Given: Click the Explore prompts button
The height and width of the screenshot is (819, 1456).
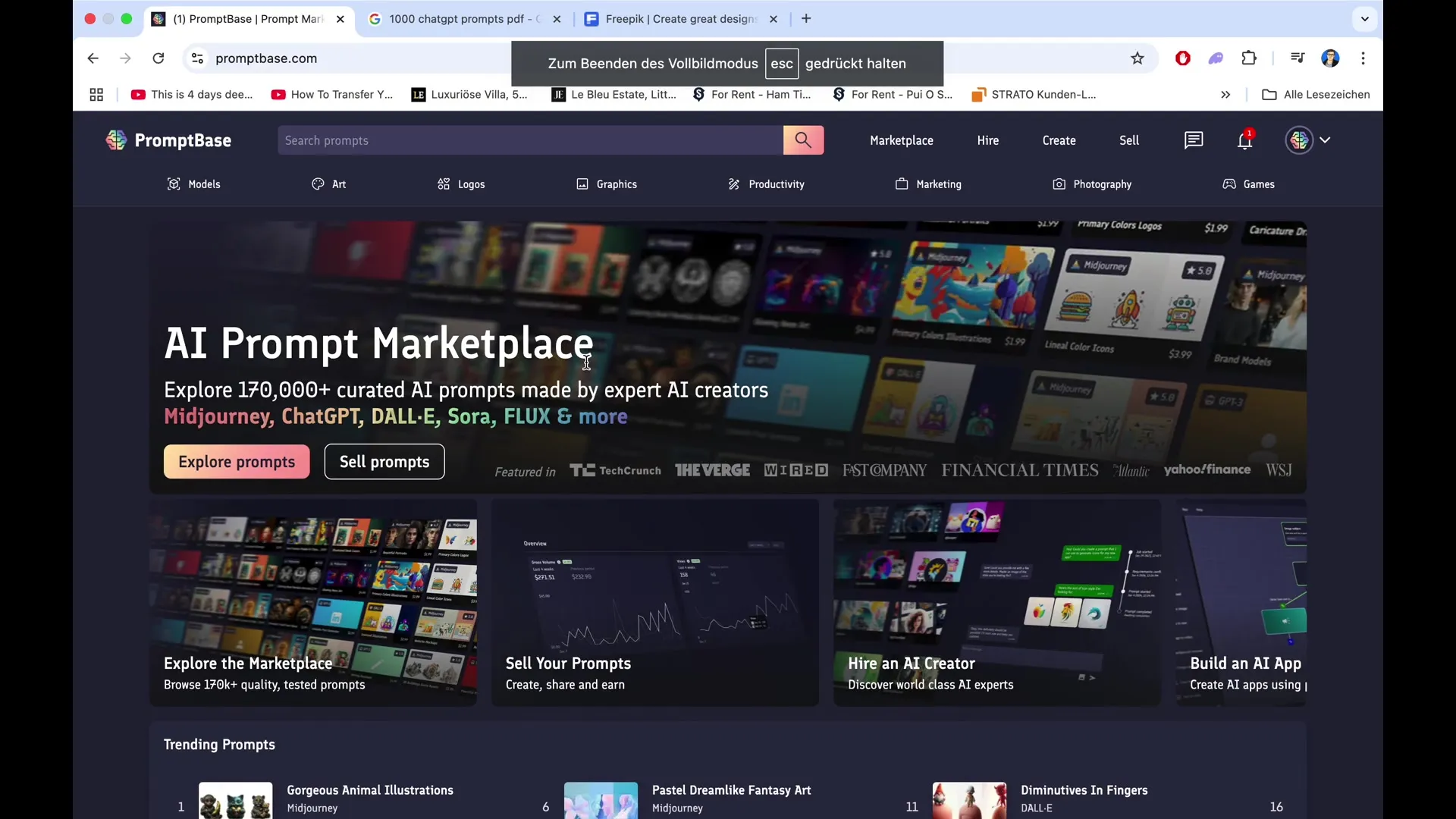Looking at the screenshot, I should pyautogui.click(x=237, y=462).
